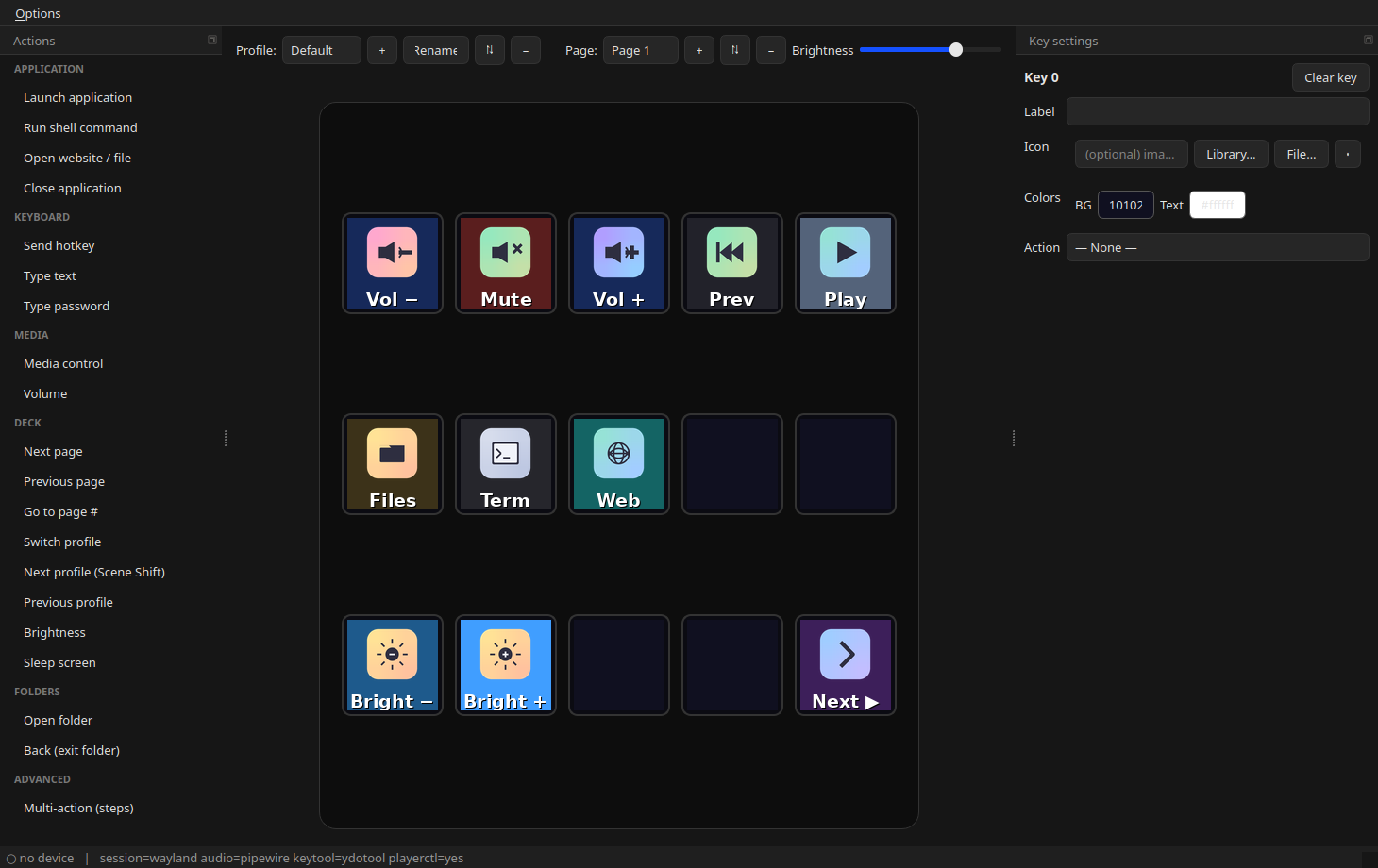Select the Bright – deck key
Image resolution: width=1378 pixels, height=868 pixels.
[393, 665]
